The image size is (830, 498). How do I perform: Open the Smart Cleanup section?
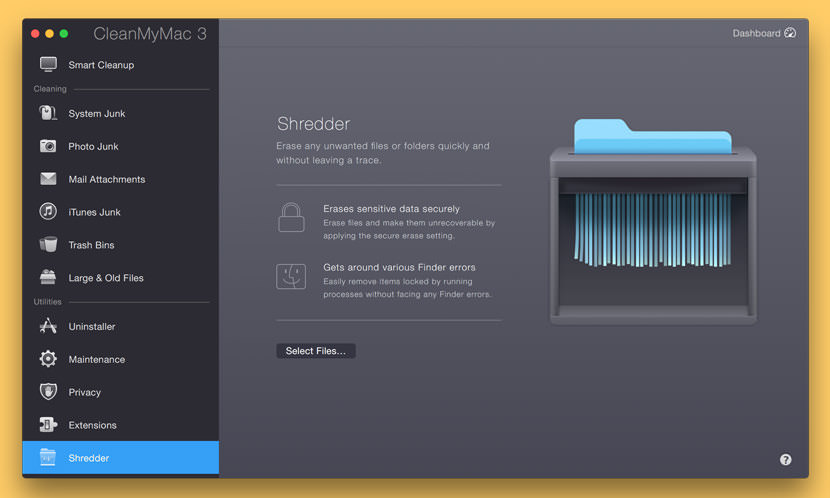121,65
